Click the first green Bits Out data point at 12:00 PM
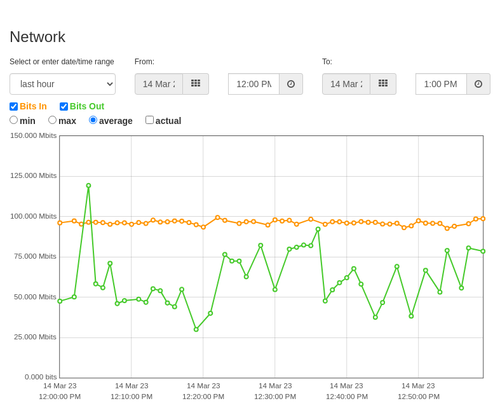This screenshot has height=403, width=500. [60, 301]
